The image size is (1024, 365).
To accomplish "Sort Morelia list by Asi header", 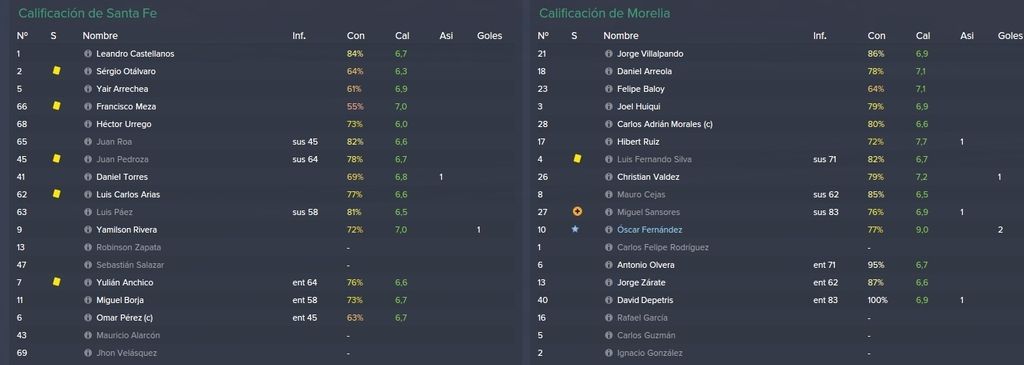I will [967, 36].
